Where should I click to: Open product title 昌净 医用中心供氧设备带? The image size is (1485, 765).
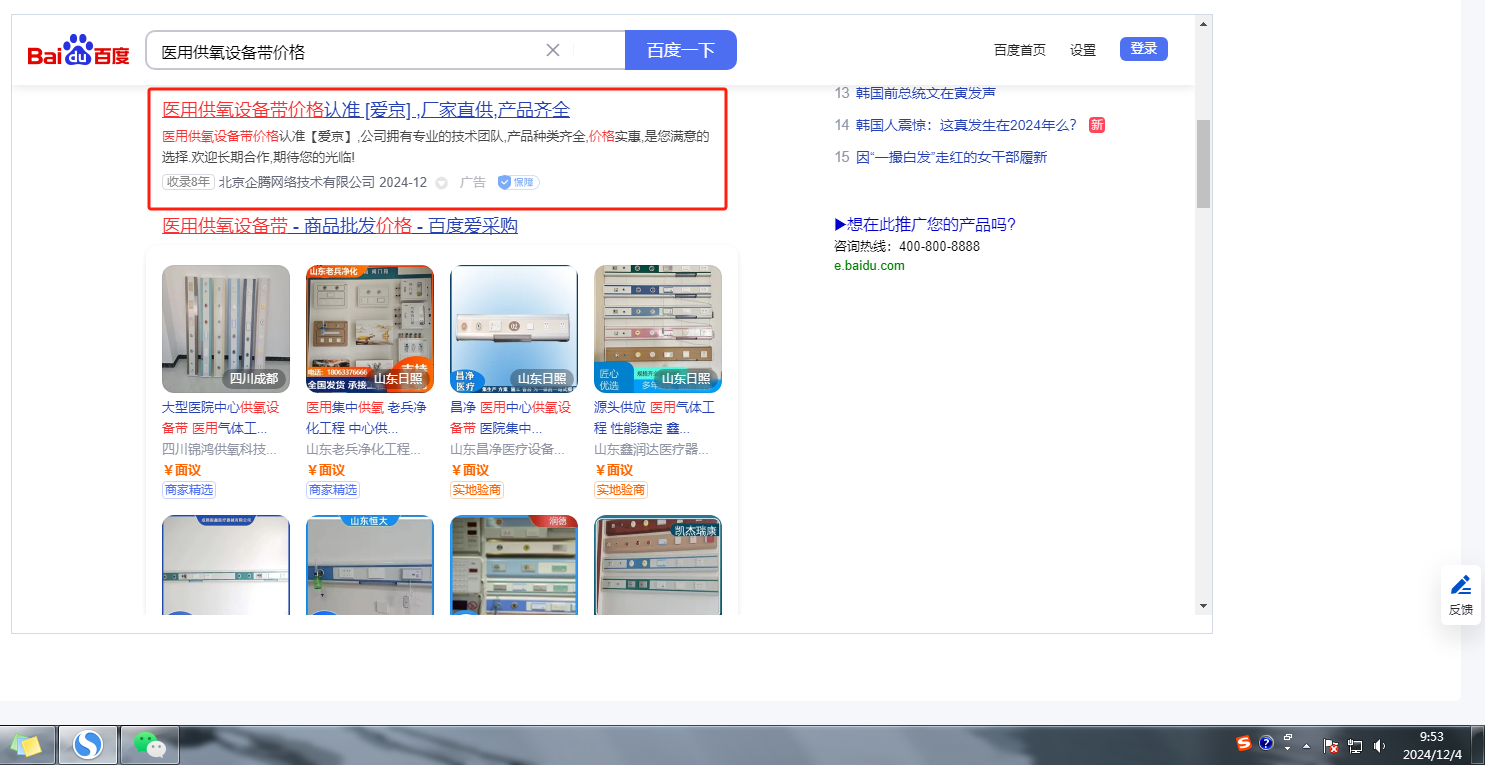[x=510, y=418]
